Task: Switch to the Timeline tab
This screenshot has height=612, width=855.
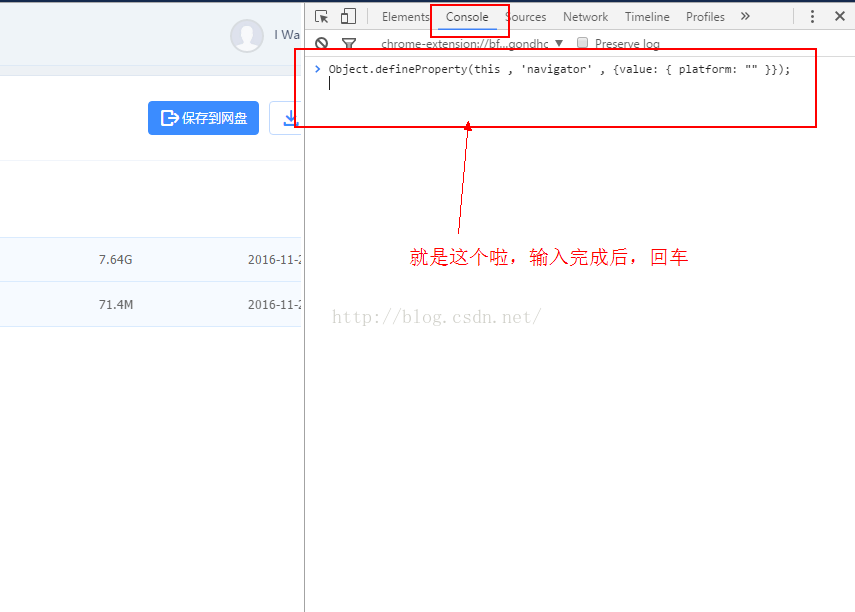Action: (647, 17)
